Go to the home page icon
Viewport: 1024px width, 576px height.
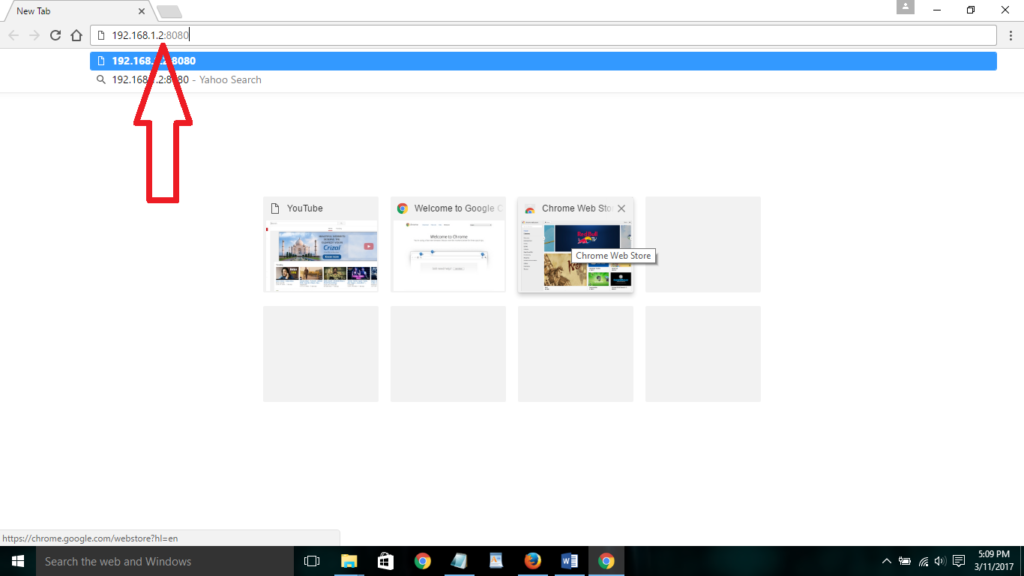coord(76,35)
